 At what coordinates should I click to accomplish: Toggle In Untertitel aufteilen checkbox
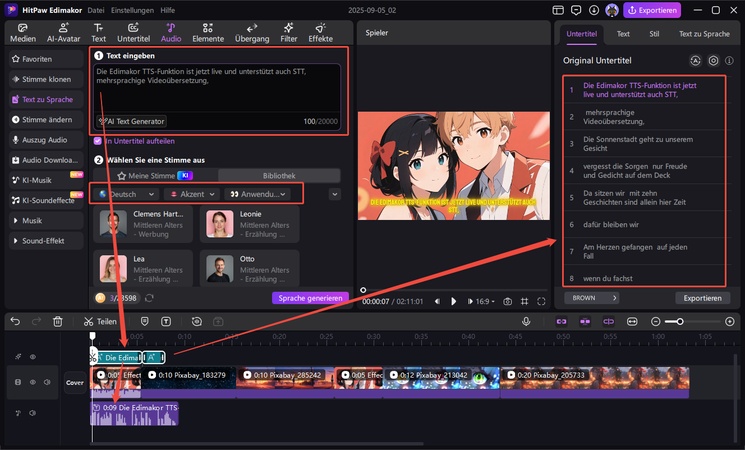point(98,141)
